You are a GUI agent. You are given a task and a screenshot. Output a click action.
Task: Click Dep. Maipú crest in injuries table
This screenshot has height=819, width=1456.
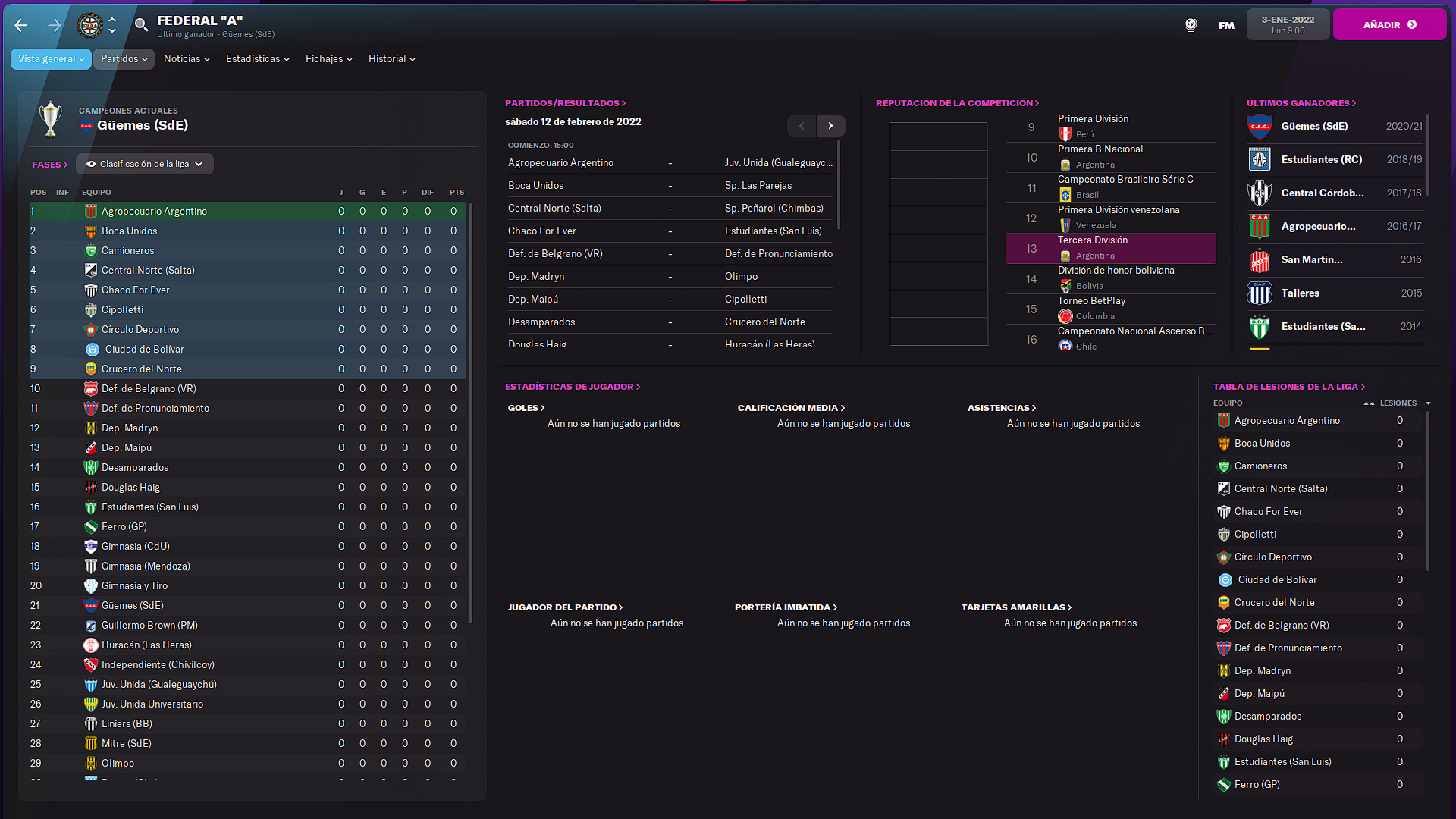[1224, 693]
